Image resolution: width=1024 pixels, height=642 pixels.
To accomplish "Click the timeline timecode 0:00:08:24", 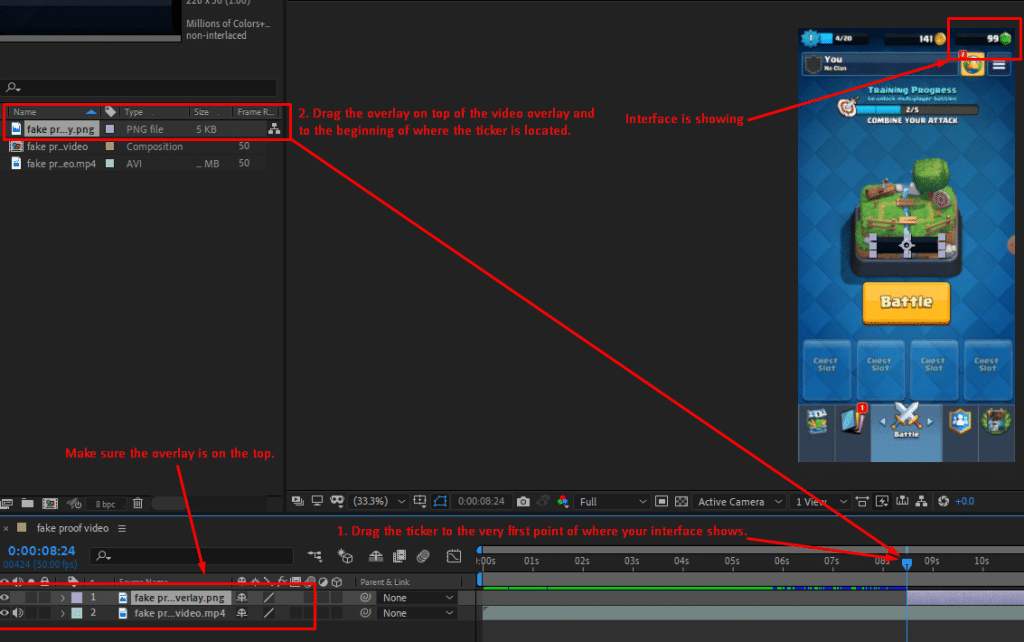I will click(x=42, y=551).
